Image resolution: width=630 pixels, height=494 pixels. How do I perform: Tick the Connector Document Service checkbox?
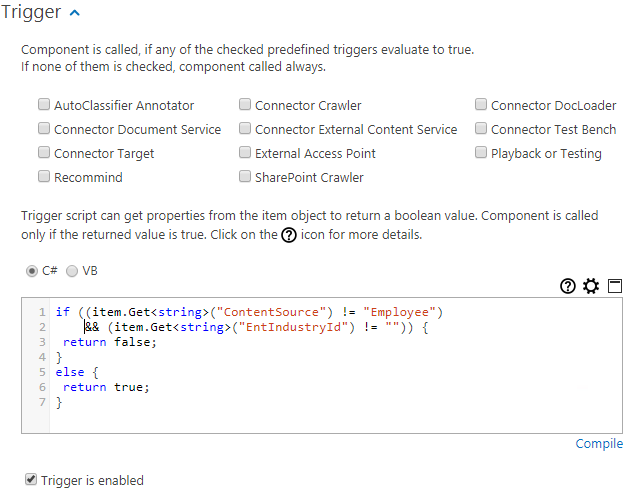click(x=44, y=129)
